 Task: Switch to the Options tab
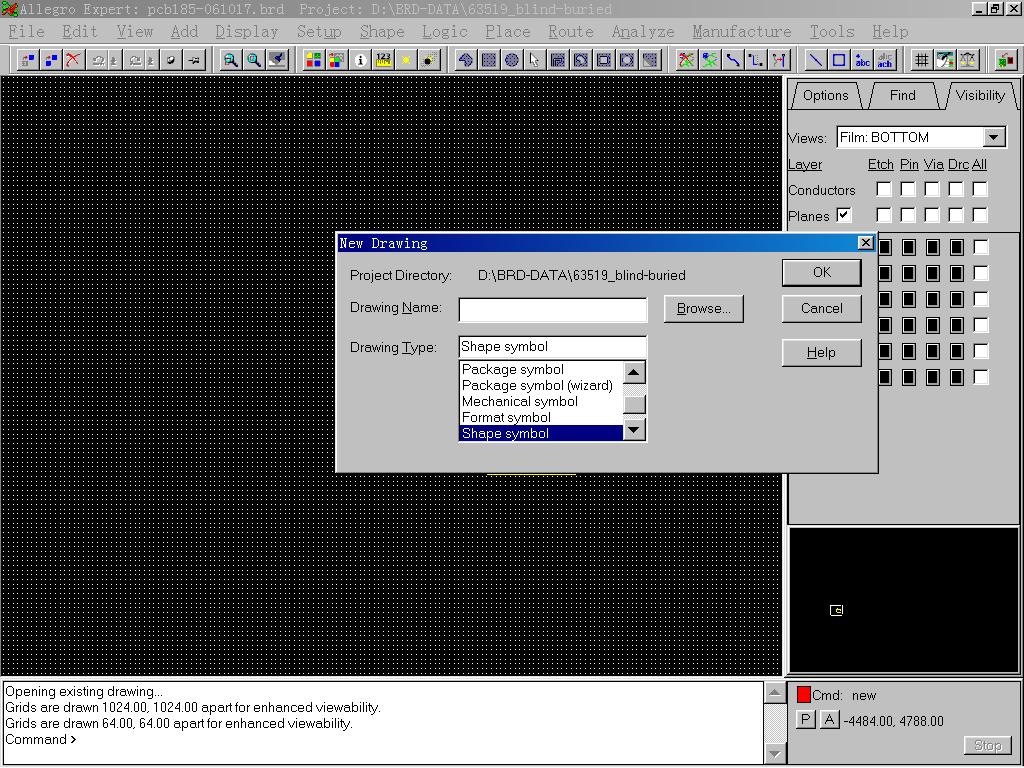tap(825, 96)
